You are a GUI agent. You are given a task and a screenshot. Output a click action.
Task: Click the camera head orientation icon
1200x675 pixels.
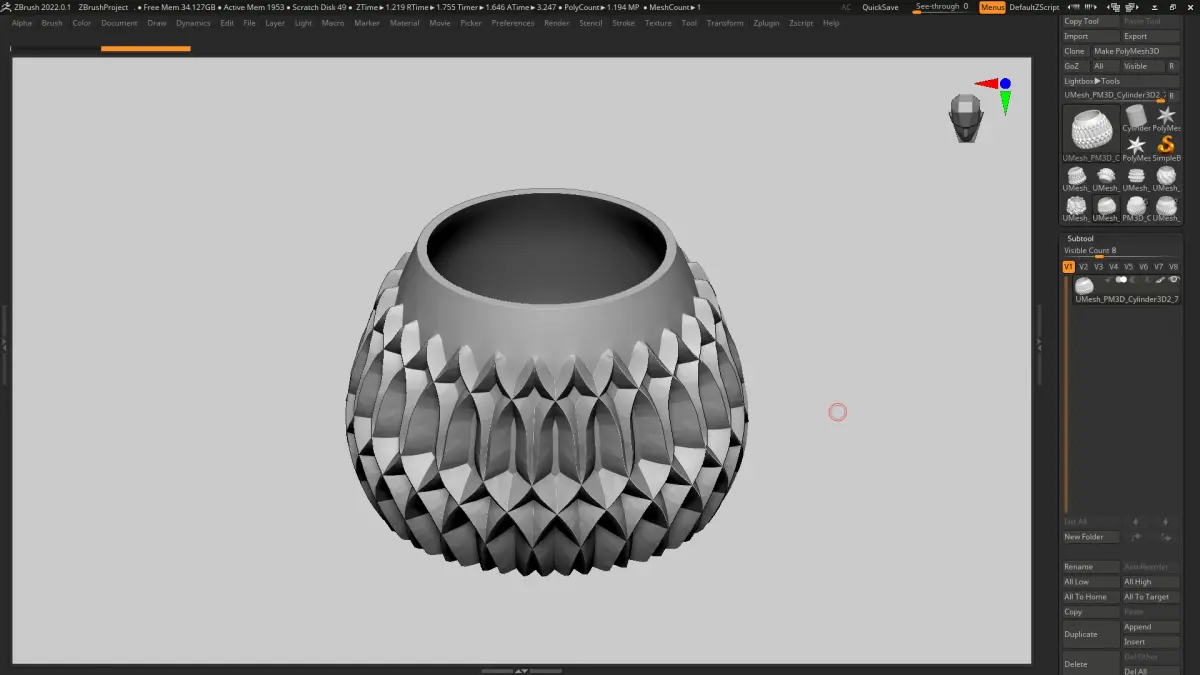[x=965, y=118]
